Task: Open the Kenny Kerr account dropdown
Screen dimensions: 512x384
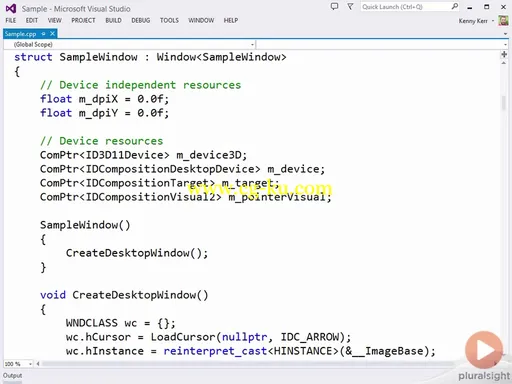Action: tap(476, 21)
